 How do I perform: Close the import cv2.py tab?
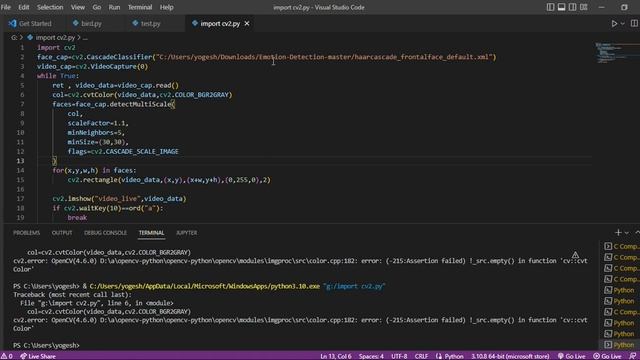(247, 24)
